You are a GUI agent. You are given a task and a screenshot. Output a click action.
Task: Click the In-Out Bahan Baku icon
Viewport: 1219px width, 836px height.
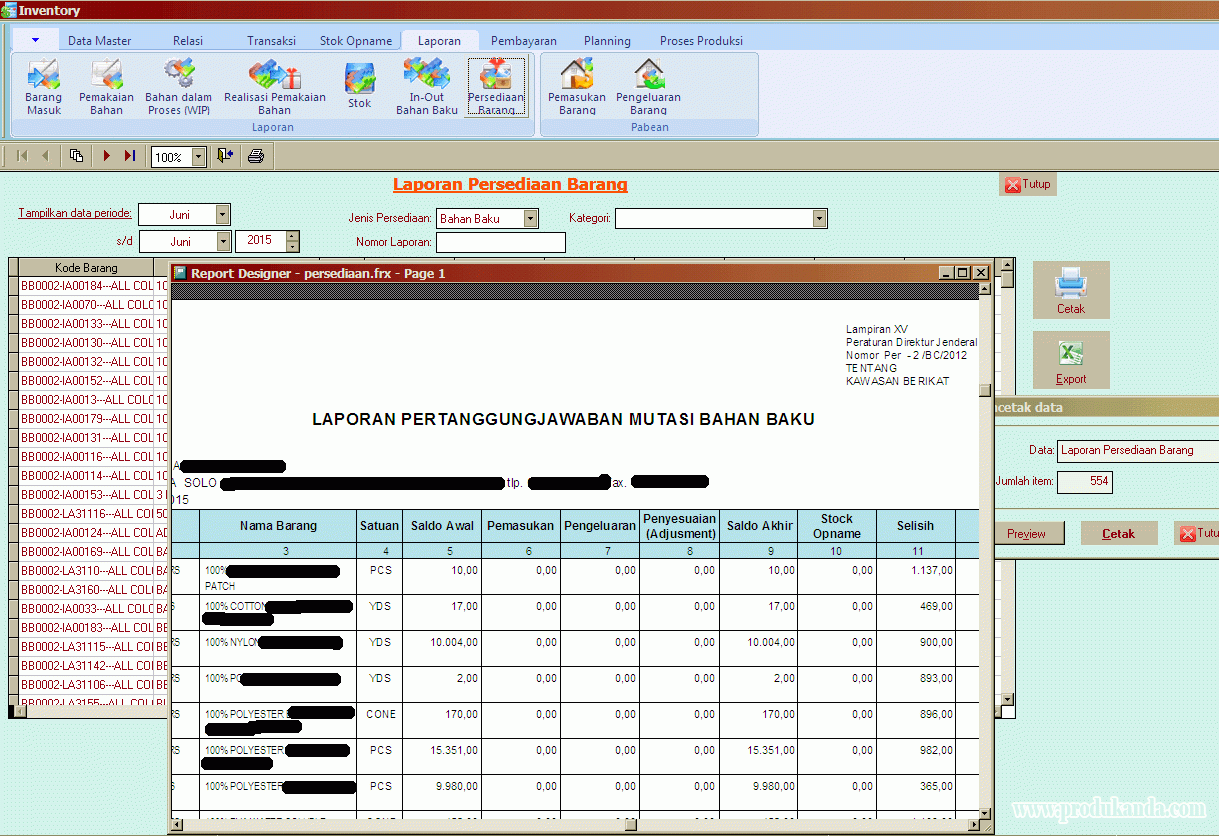tap(426, 86)
